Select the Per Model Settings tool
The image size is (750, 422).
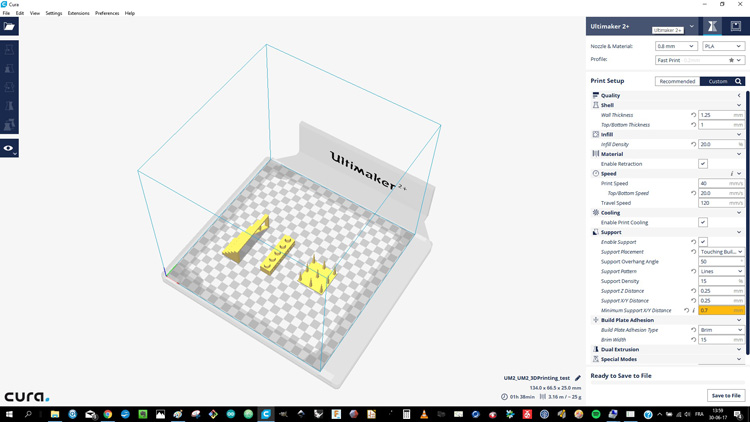coord(9,124)
